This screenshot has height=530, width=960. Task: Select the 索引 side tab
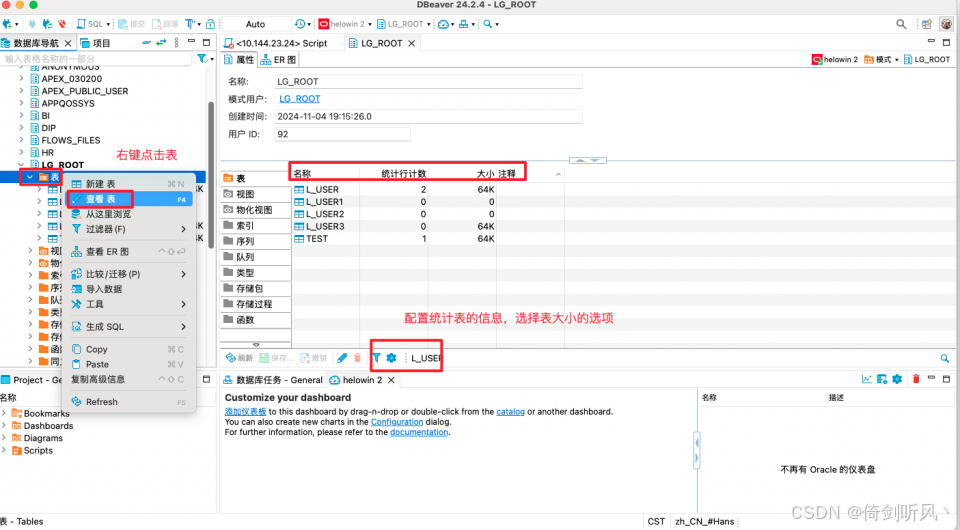click(x=255, y=225)
